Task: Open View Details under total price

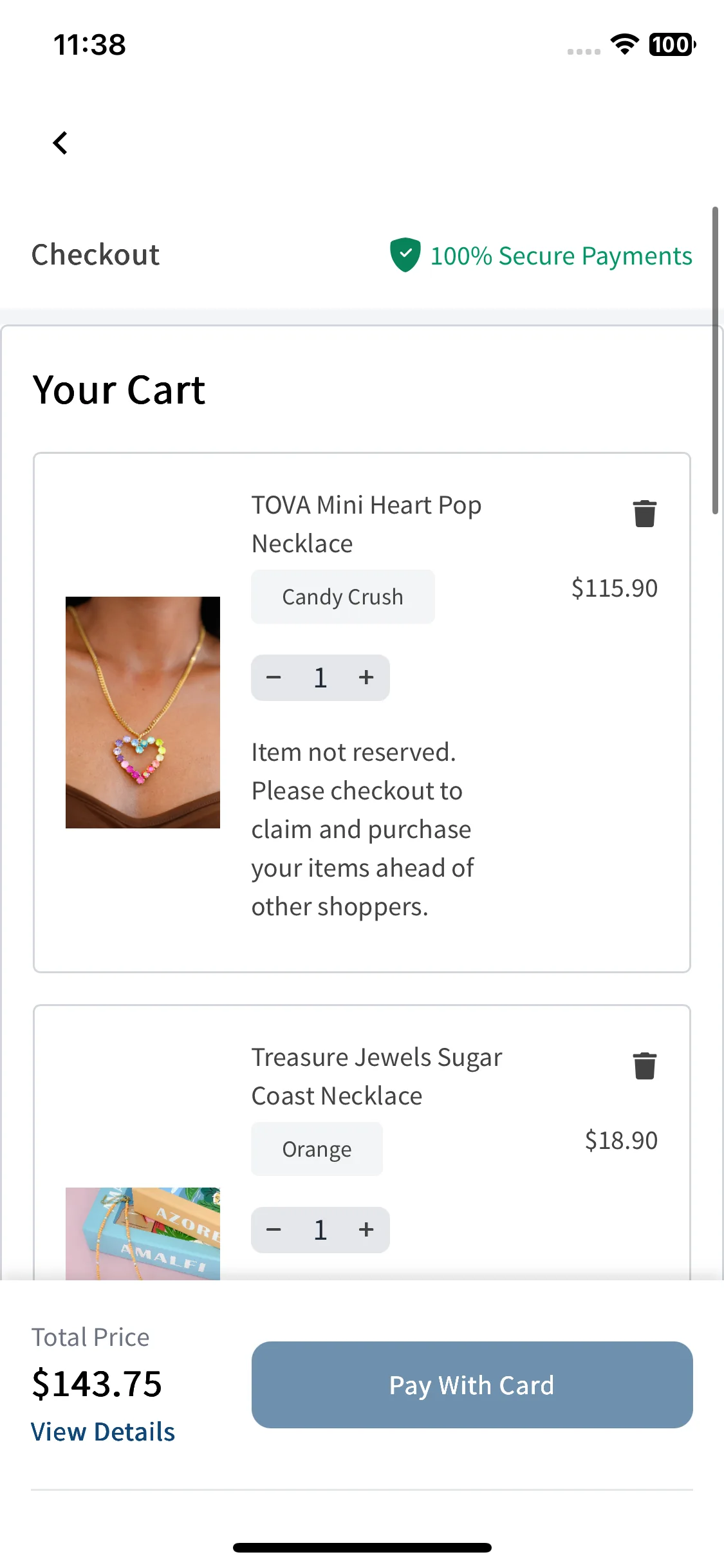Action: (x=103, y=1432)
